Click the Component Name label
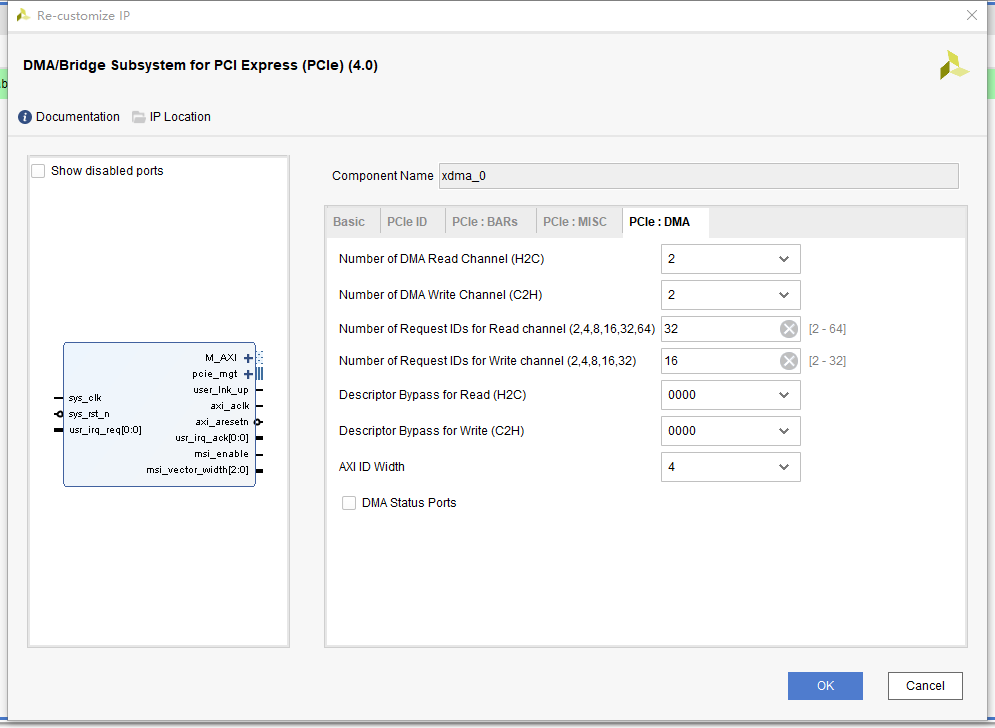This screenshot has width=995, height=728. click(383, 176)
